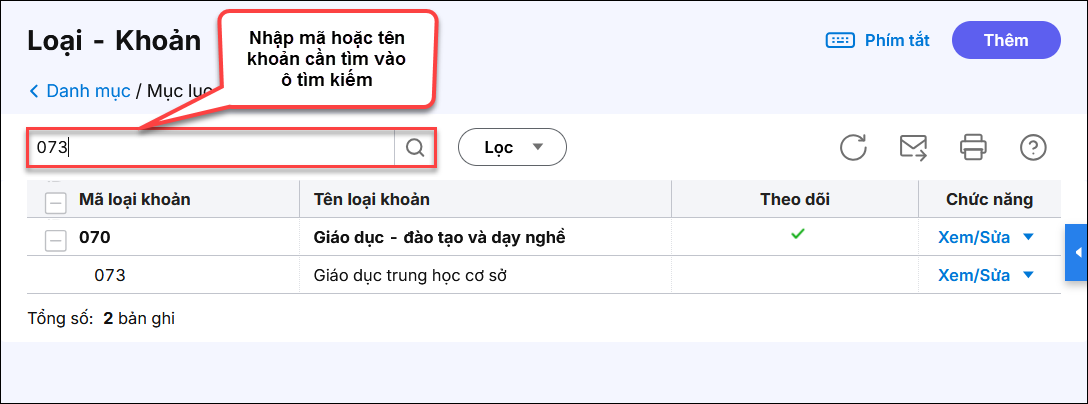This screenshot has height=404, width=1088.
Task: Click the back chevron before Danh mục
Action: (x=35, y=91)
